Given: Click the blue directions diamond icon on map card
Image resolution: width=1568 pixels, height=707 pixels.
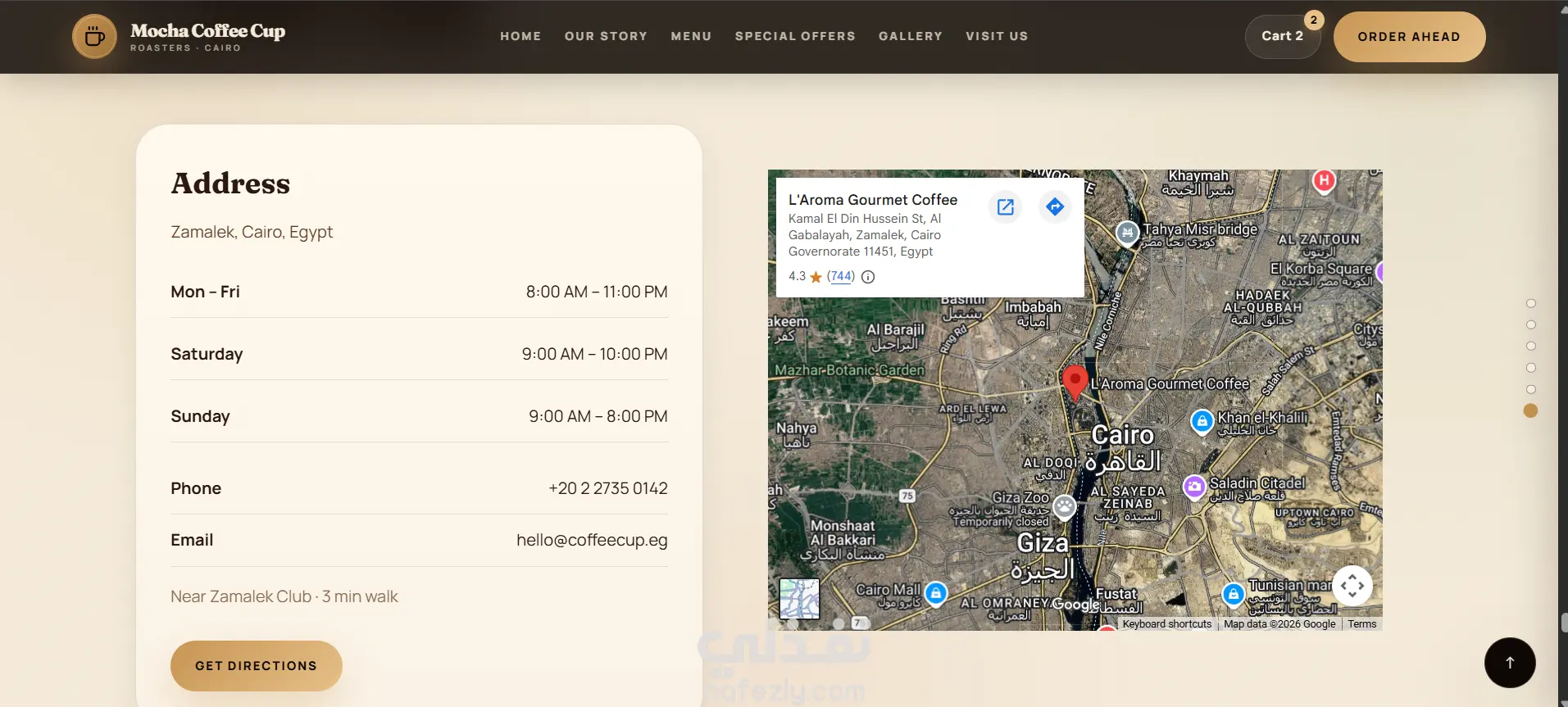Looking at the screenshot, I should [x=1055, y=206].
